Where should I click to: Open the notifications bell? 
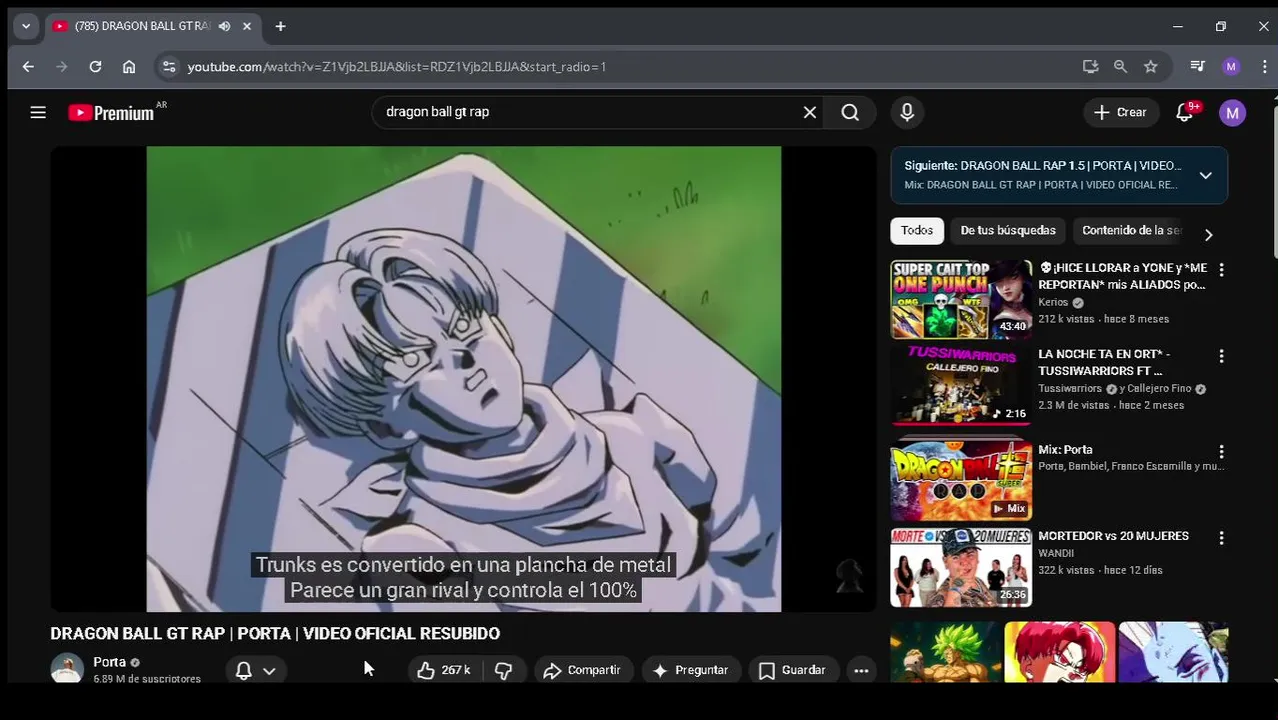point(1185,113)
